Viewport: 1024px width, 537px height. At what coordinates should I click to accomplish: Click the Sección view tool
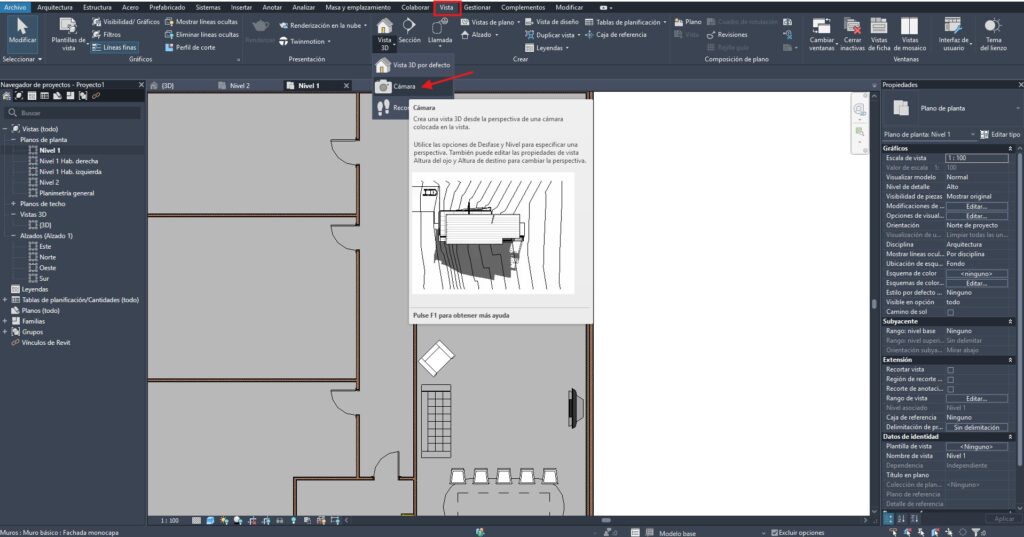point(409,30)
